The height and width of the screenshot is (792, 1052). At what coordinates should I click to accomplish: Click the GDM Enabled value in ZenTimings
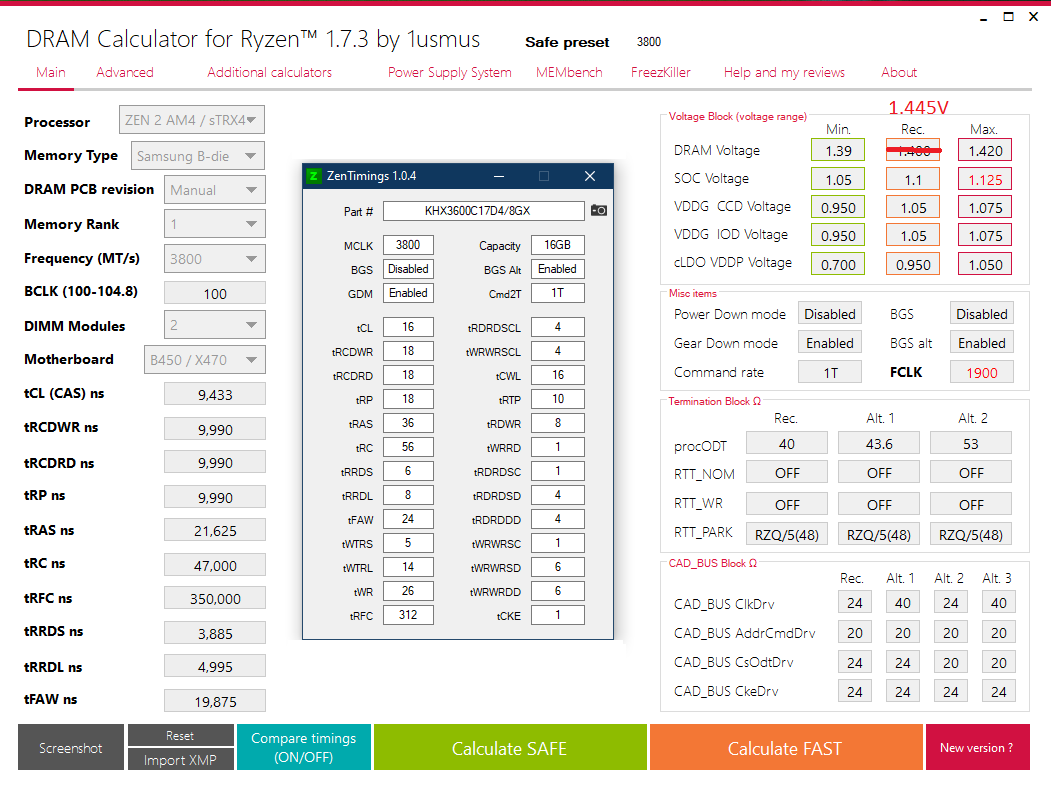408,293
